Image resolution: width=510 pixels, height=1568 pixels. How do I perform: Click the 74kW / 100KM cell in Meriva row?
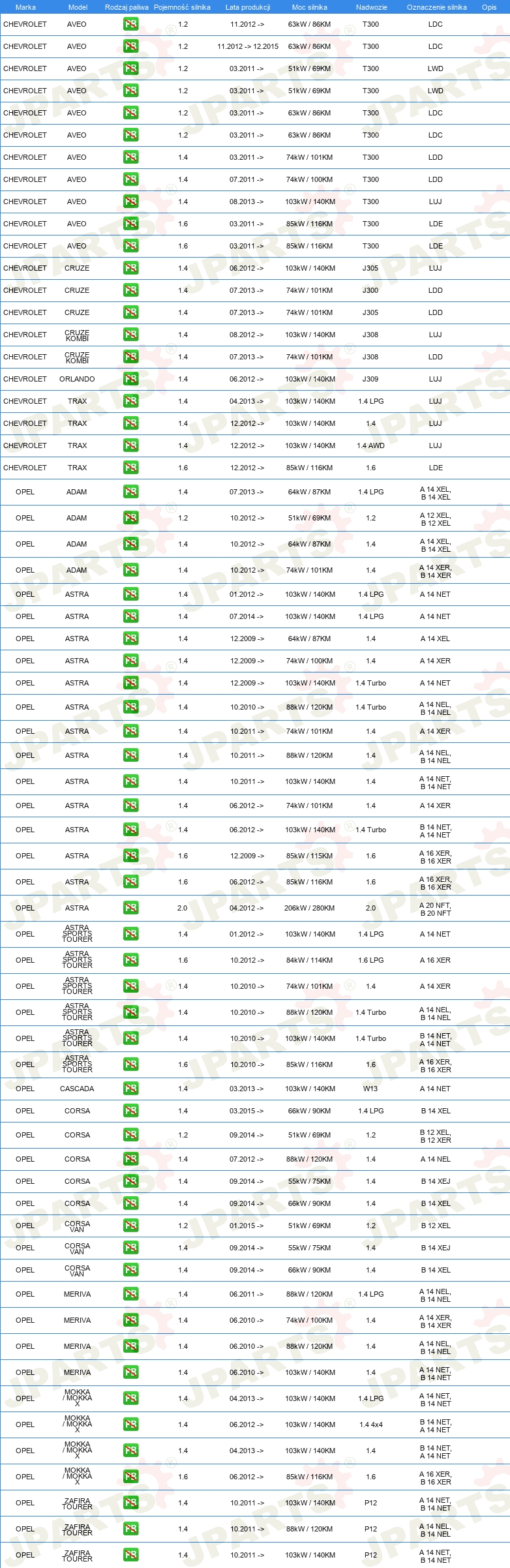point(310,1320)
